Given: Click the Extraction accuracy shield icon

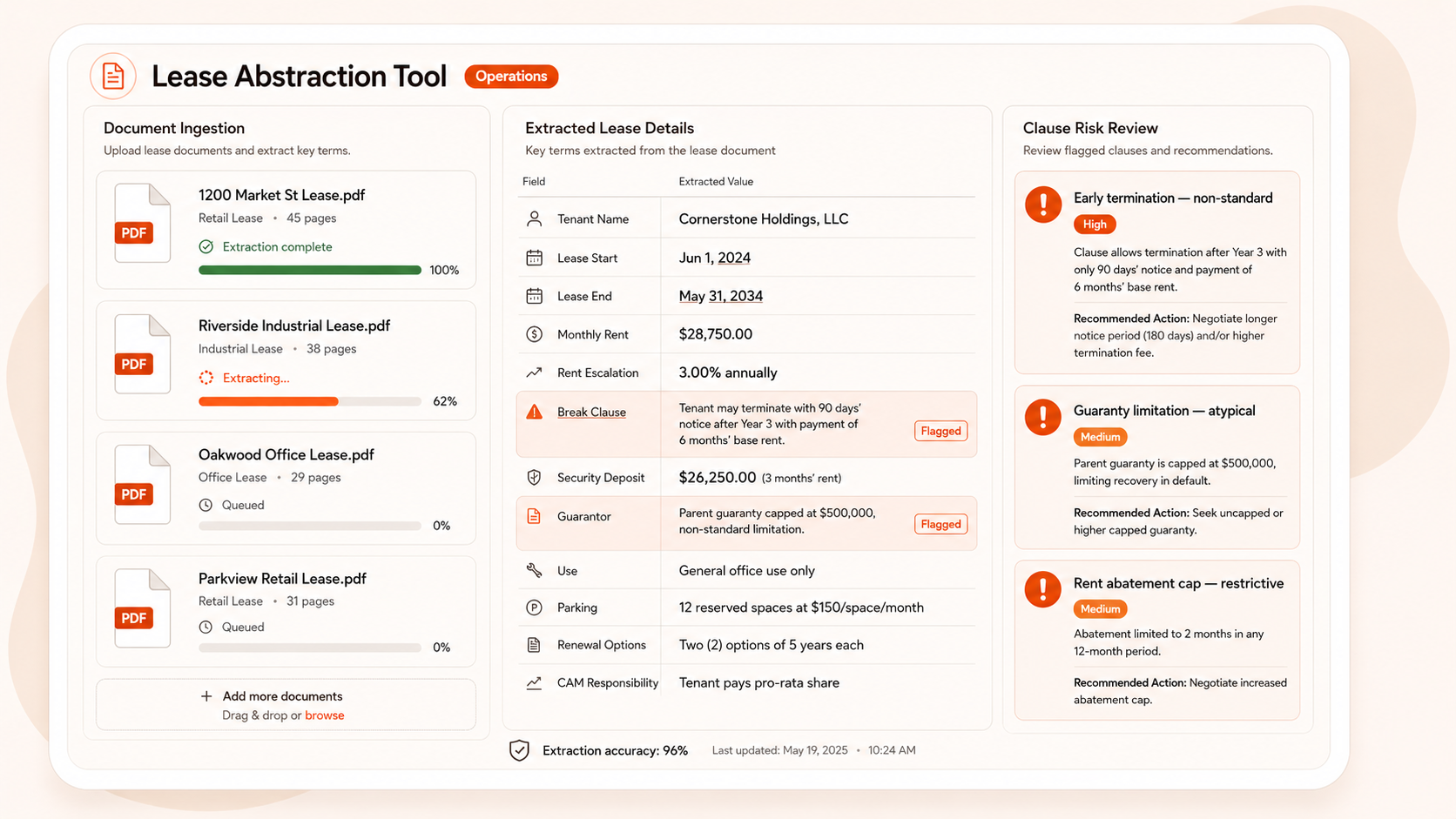Looking at the screenshot, I should [519, 750].
